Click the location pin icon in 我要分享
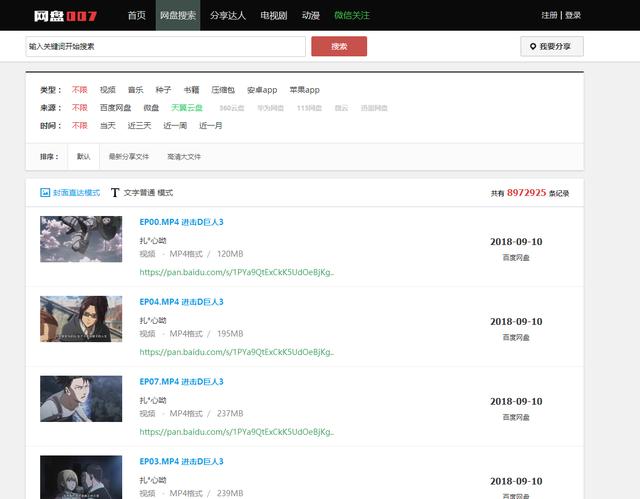Viewport: 640px width, 499px height. click(533, 47)
